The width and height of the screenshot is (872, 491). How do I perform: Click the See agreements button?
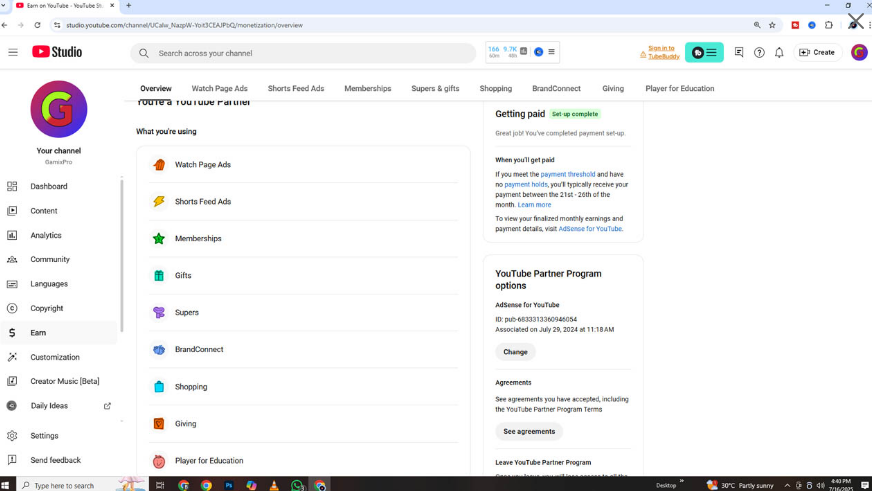click(529, 431)
